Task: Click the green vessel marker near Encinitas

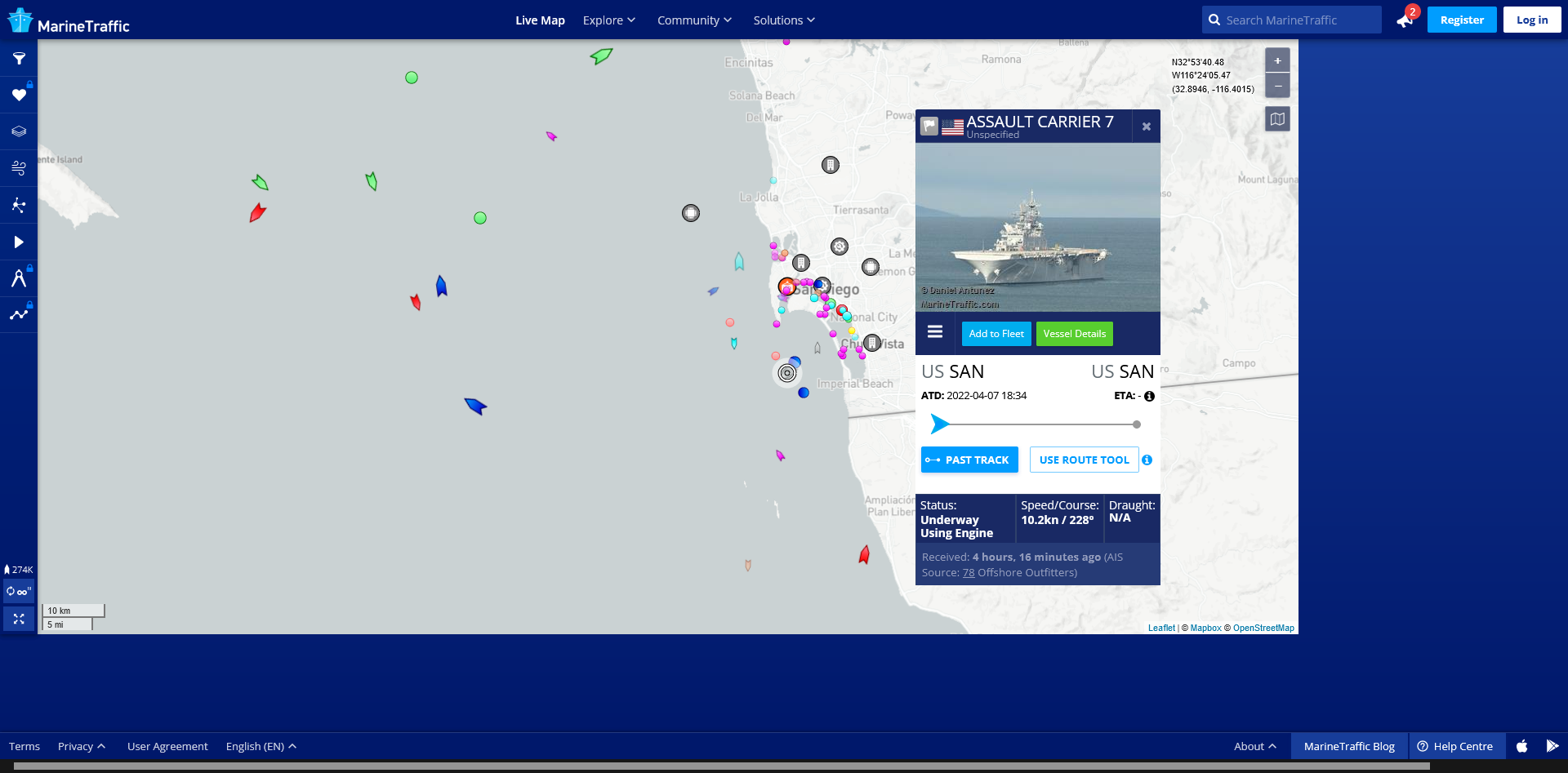Action: [601, 56]
